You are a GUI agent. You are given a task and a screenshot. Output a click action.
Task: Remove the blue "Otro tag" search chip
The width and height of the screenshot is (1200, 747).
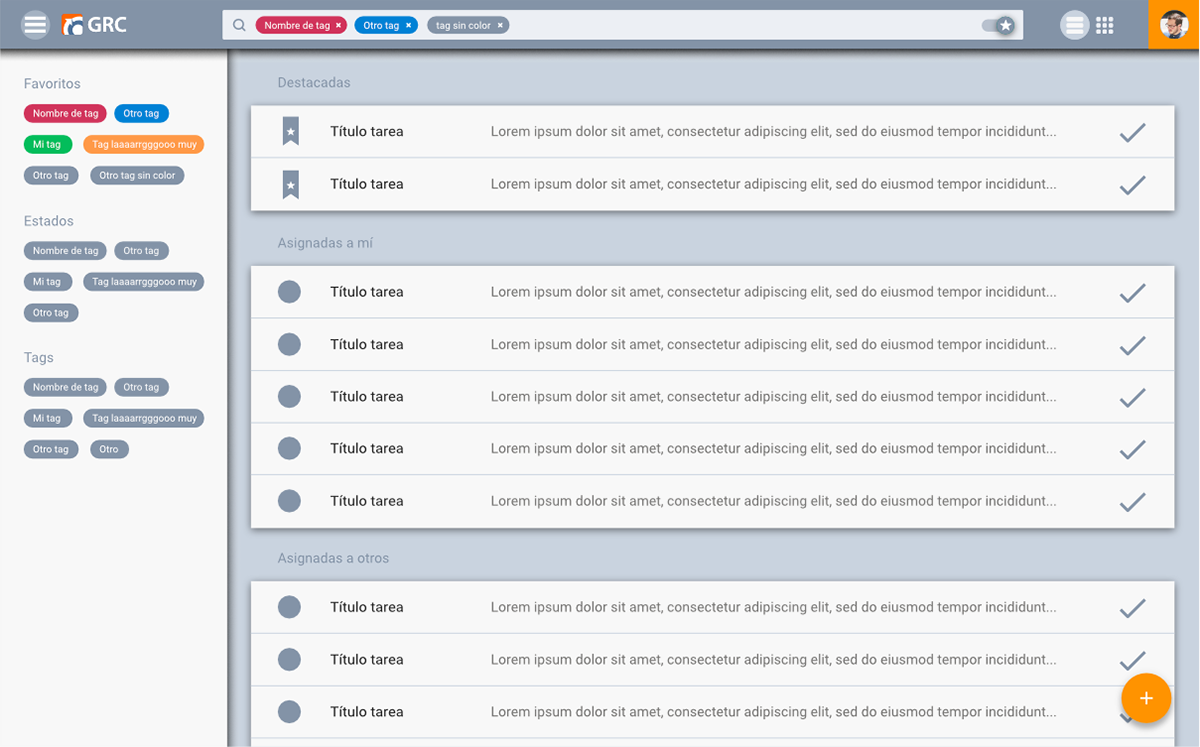[x=408, y=26]
